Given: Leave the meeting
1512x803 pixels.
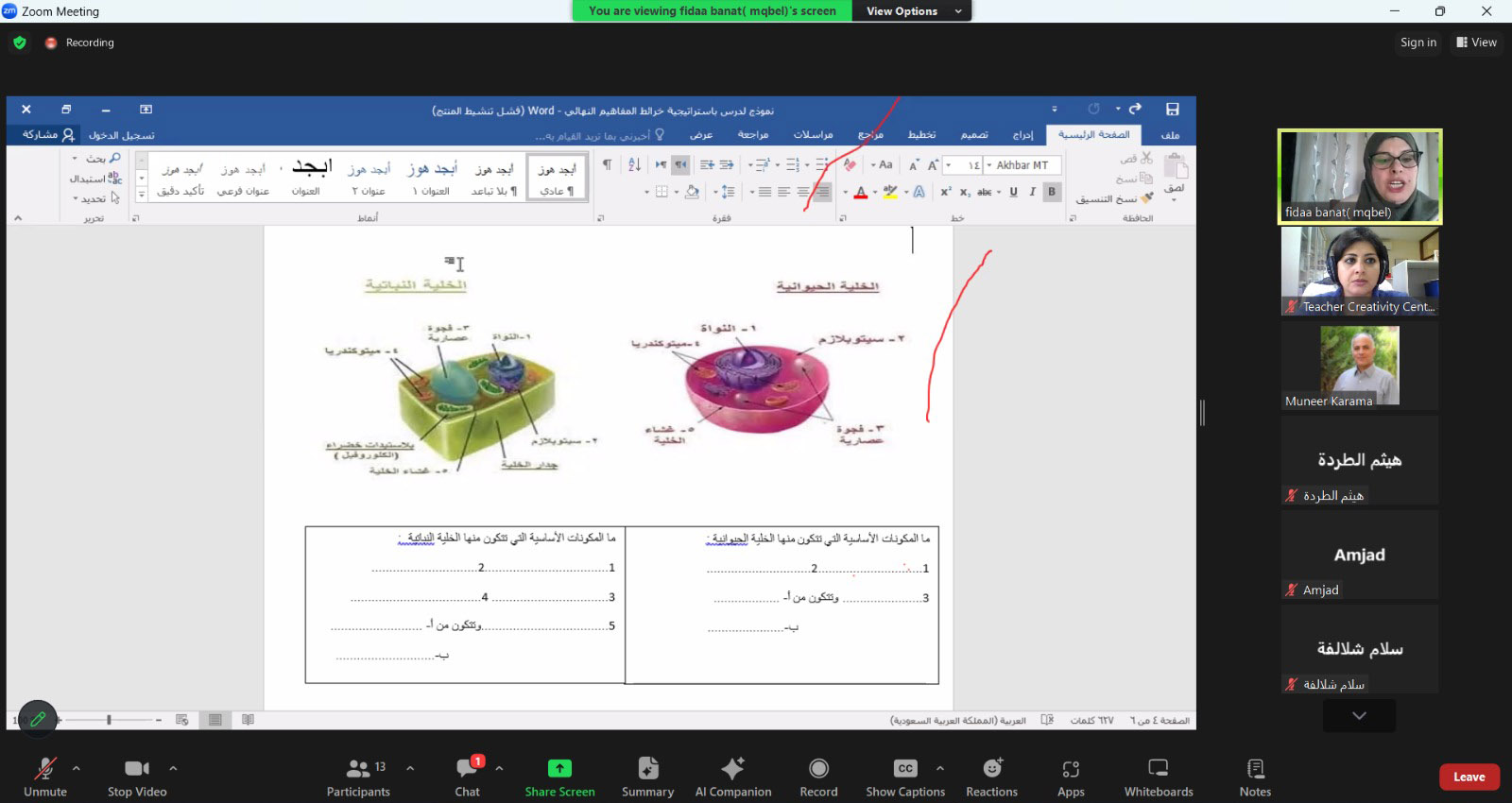Looking at the screenshot, I should pyautogui.click(x=1469, y=777).
